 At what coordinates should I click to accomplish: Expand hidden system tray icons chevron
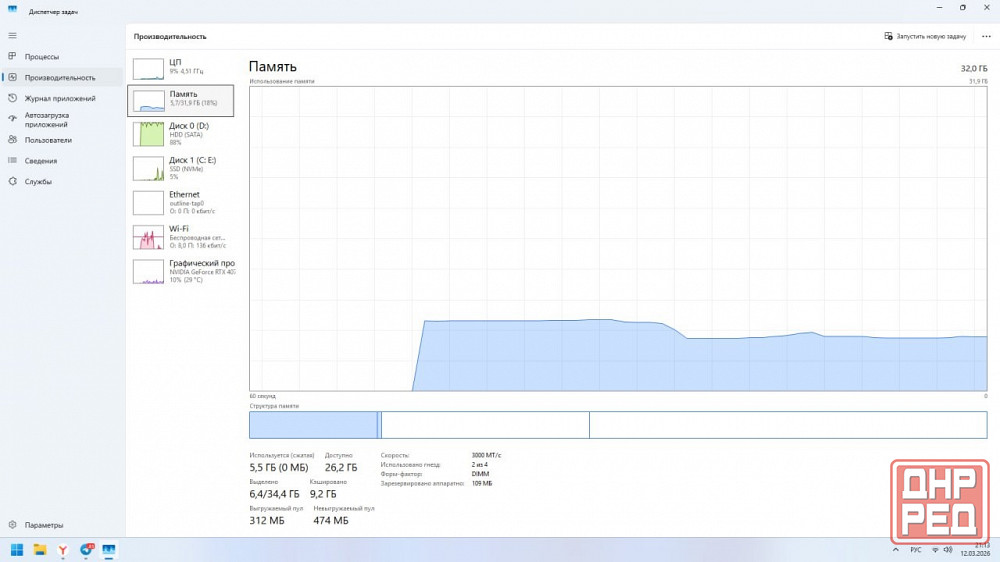pos(894,550)
